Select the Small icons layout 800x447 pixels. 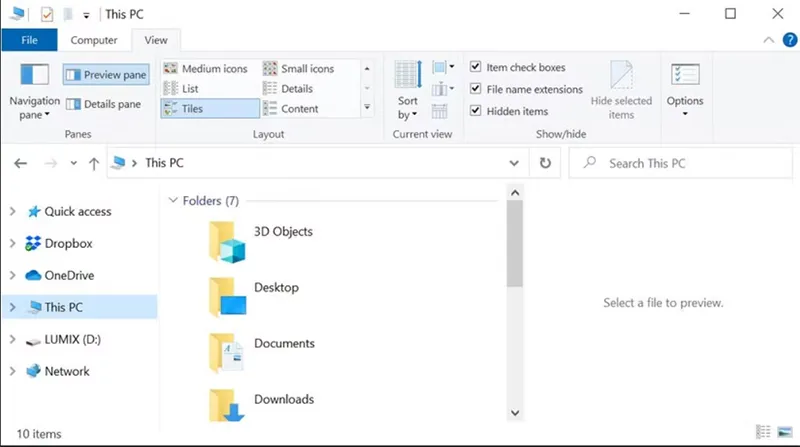click(x=298, y=68)
